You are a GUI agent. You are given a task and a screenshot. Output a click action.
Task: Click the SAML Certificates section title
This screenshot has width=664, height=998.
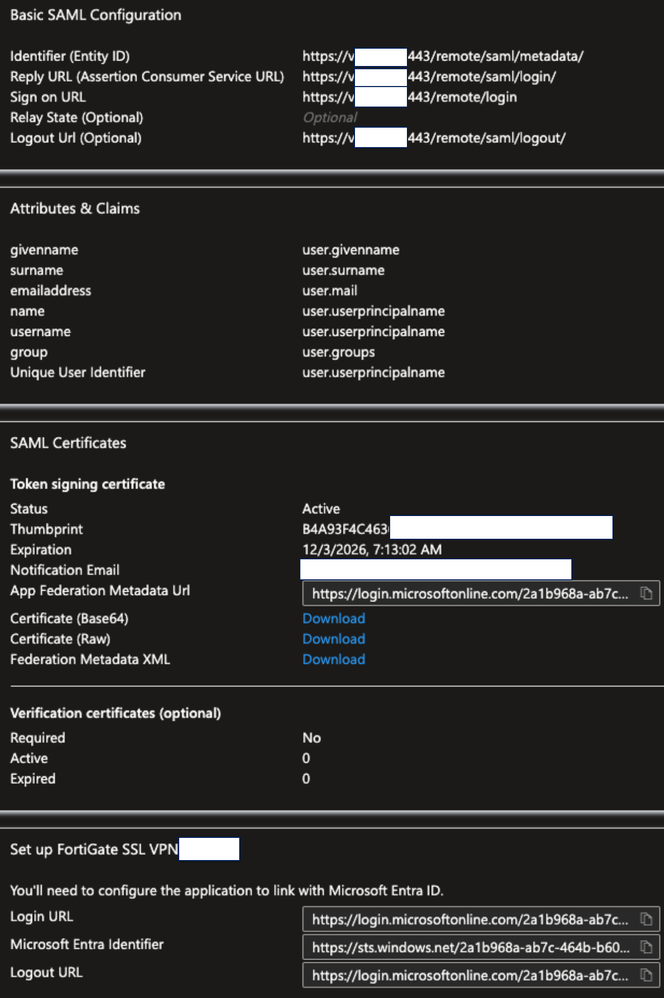68,443
